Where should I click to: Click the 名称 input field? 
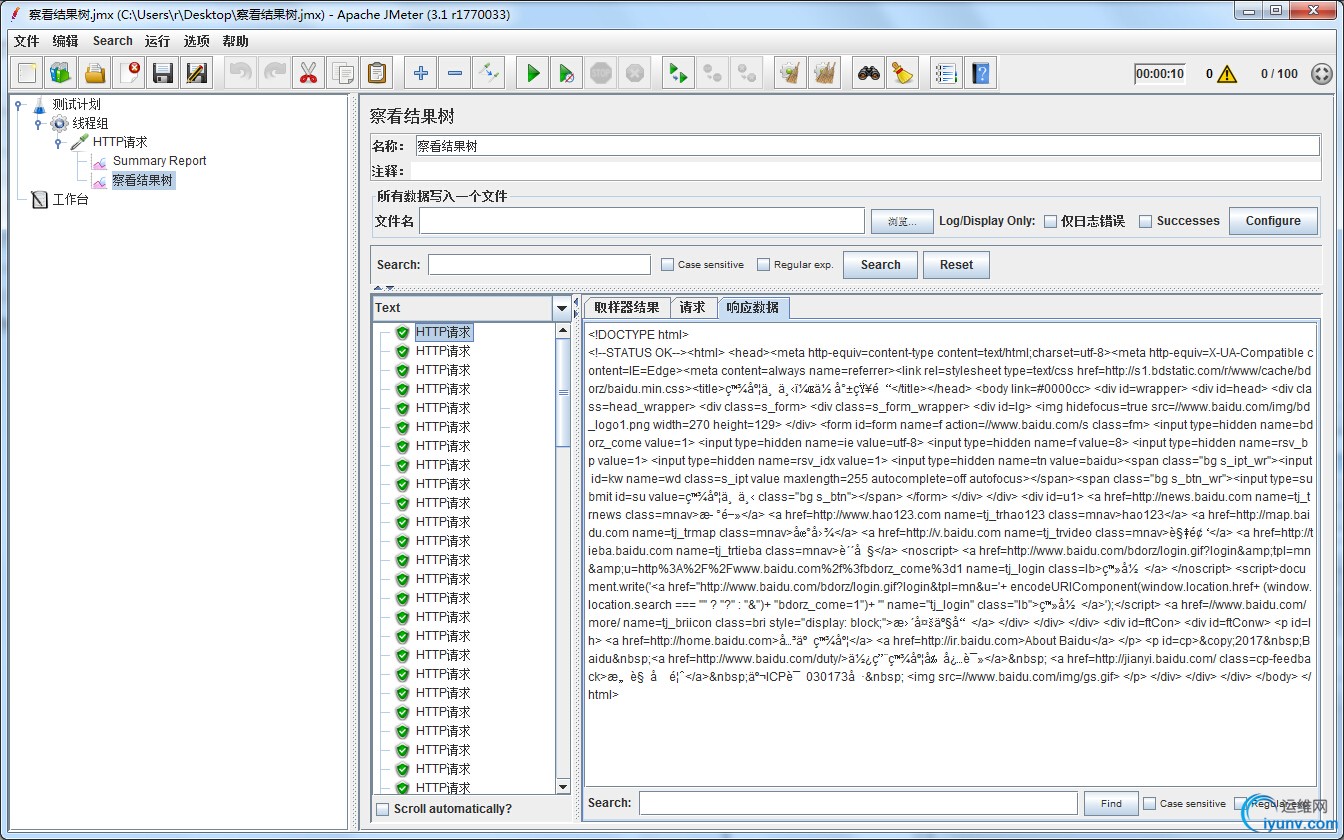click(867, 146)
